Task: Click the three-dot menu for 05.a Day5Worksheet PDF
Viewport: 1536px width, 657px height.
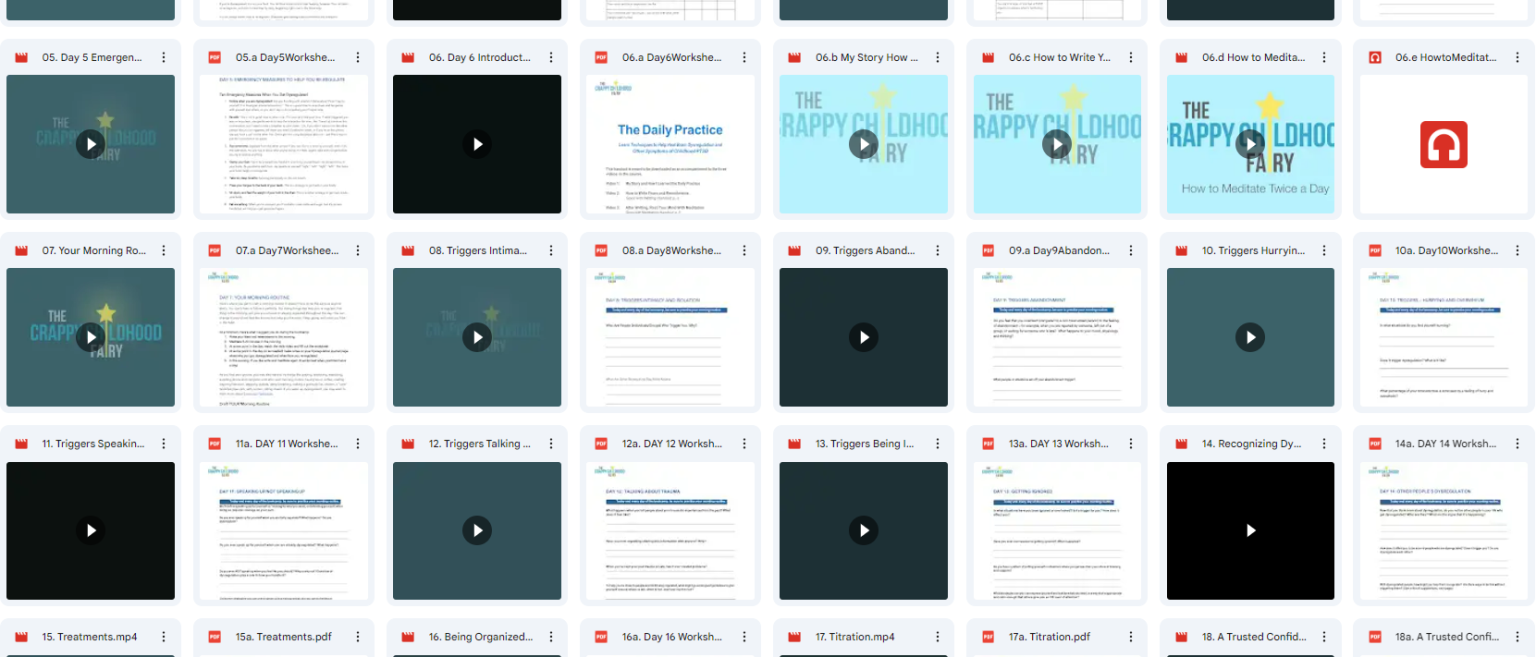Action: (357, 58)
